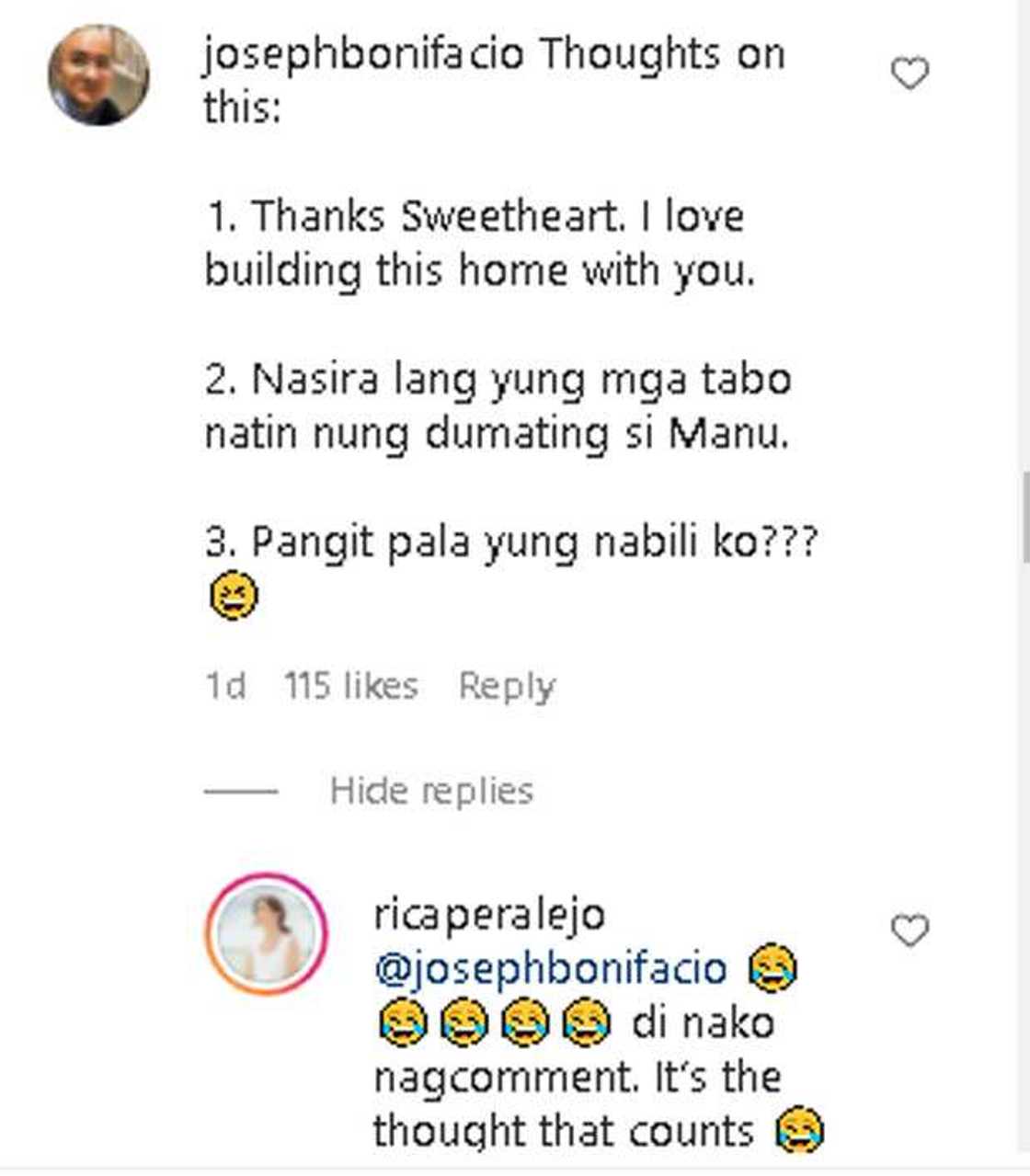Open the josephbonifacio username at comment start
The height and width of the screenshot is (1176, 1030).
pyautogui.click(x=363, y=54)
